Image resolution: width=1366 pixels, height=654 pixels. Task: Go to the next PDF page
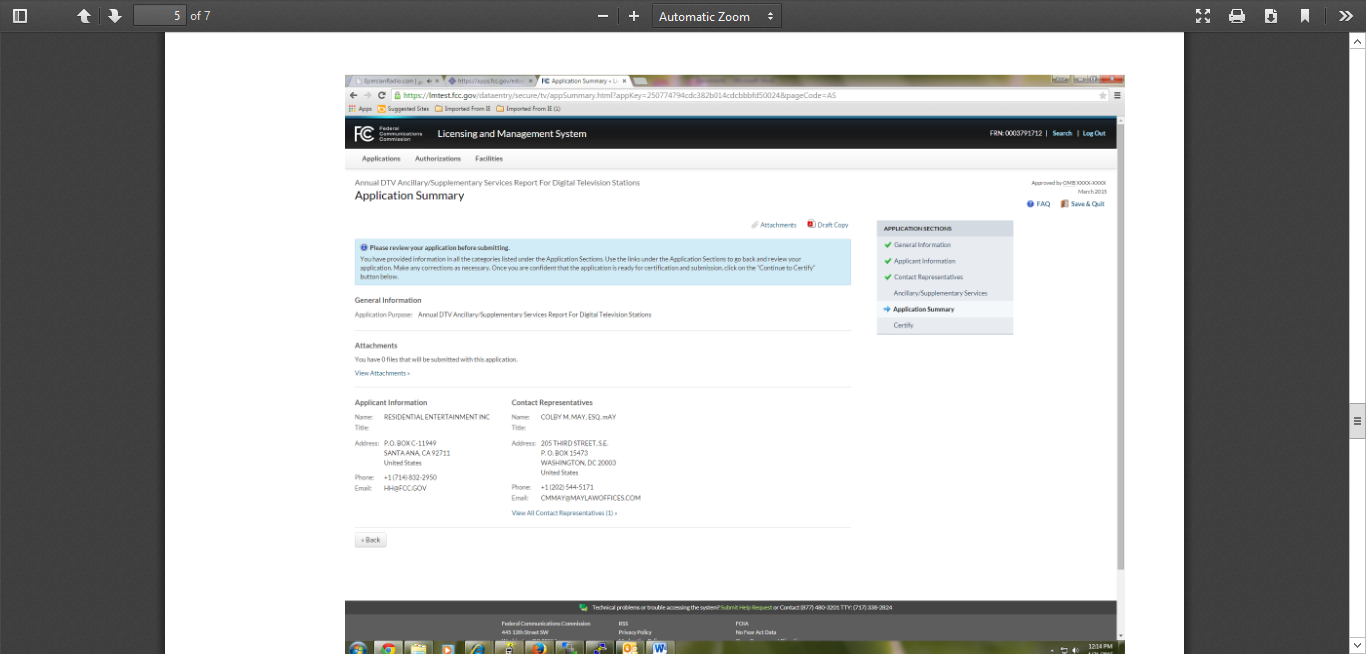coord(115,16)
